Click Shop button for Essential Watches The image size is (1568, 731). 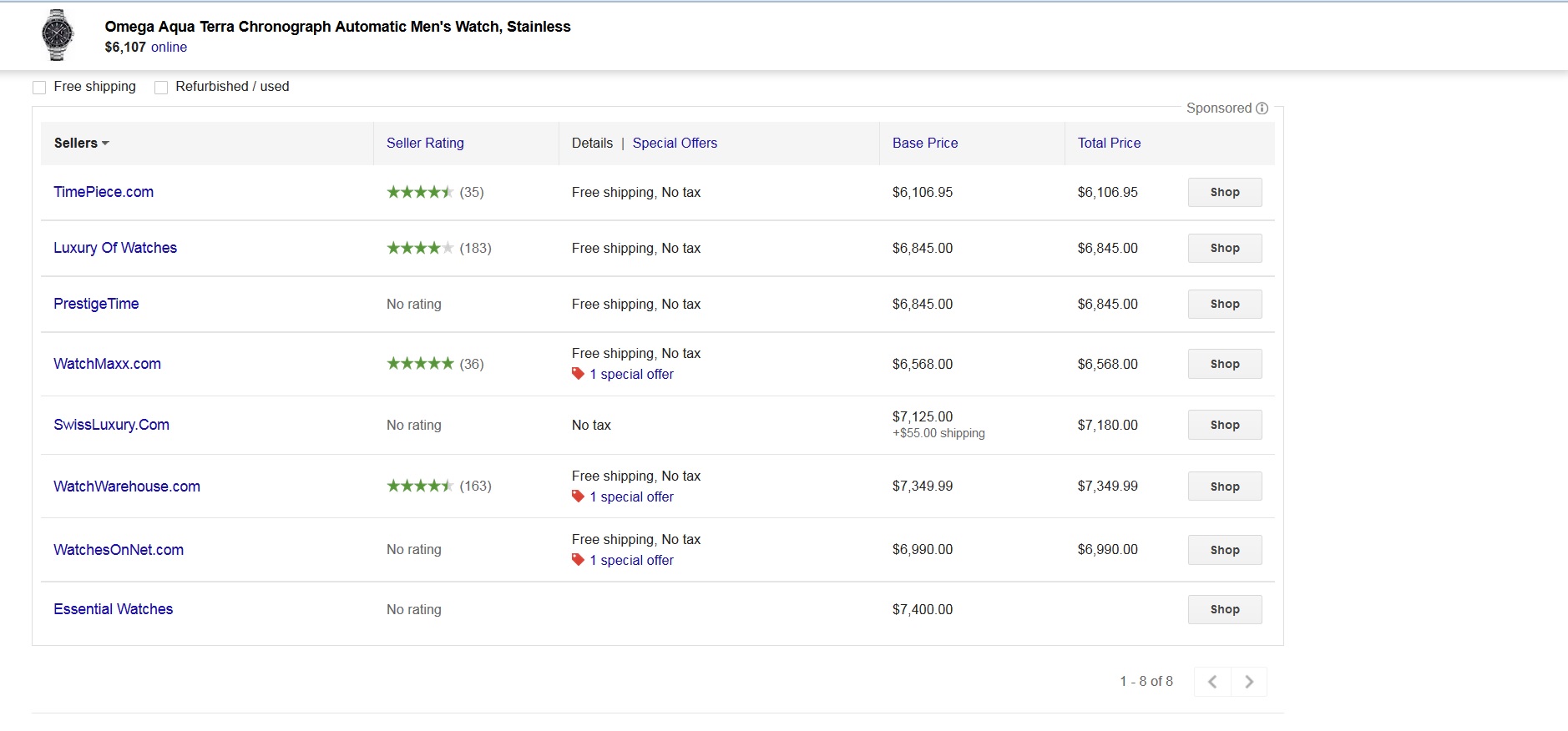click(1224, 609)
